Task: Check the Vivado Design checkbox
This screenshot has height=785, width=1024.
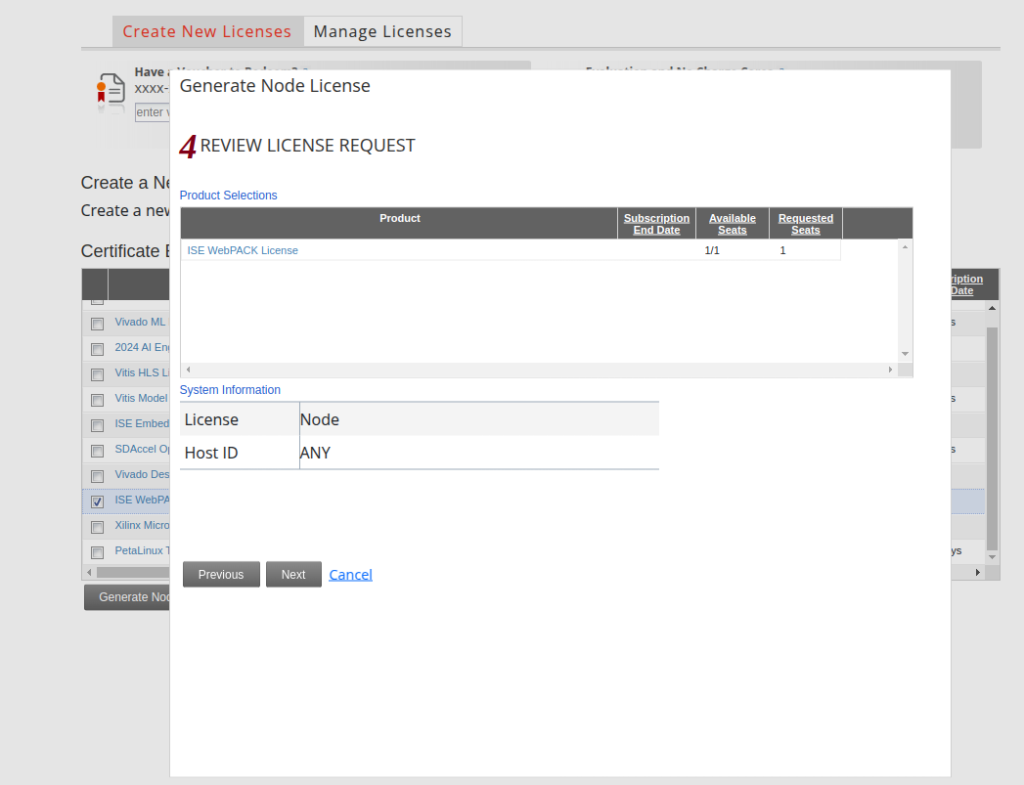Action: (97, 476)
